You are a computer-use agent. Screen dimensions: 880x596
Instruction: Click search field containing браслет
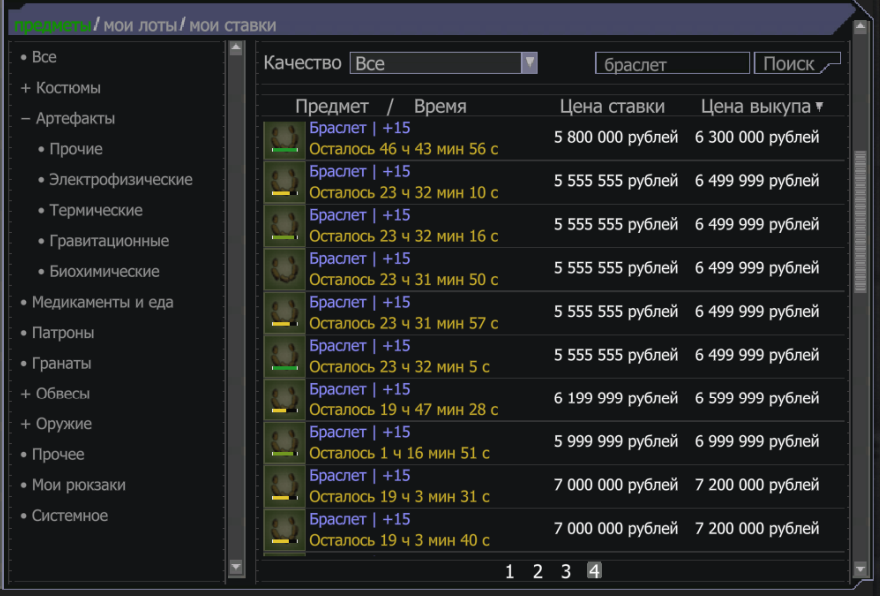tap(671, 64)
